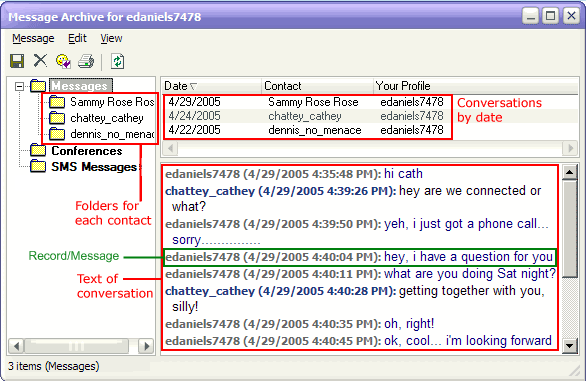
Task: Click the smiley face toolbar icon
Action: (x=63, y=61)
